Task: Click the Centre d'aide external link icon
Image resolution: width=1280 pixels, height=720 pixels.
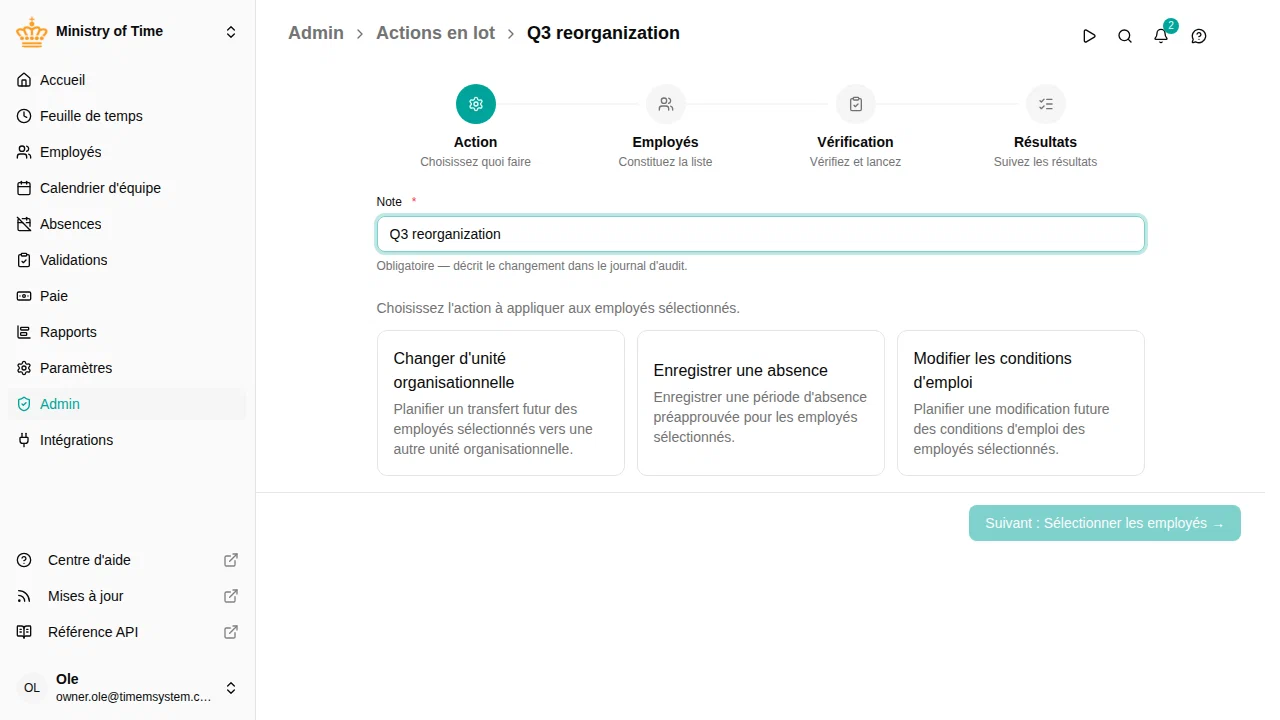Action: tap(231, 560)
